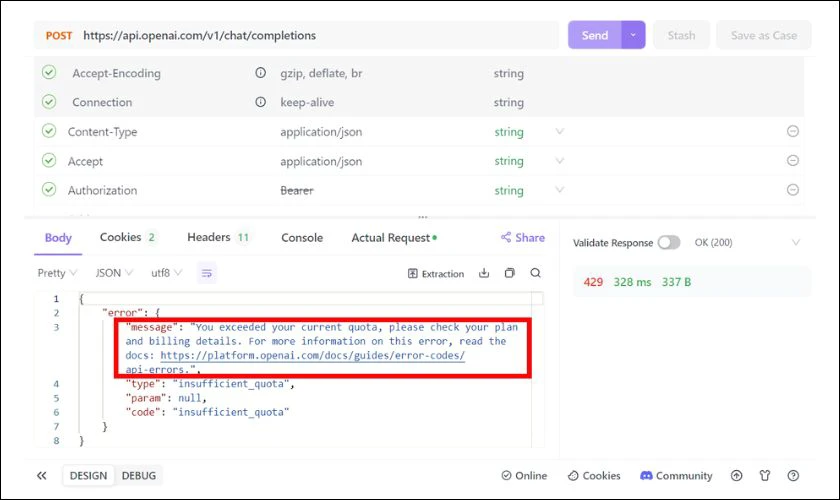840x500 pixels.
Task: Click the Stash button
Action: click(681, 35)
